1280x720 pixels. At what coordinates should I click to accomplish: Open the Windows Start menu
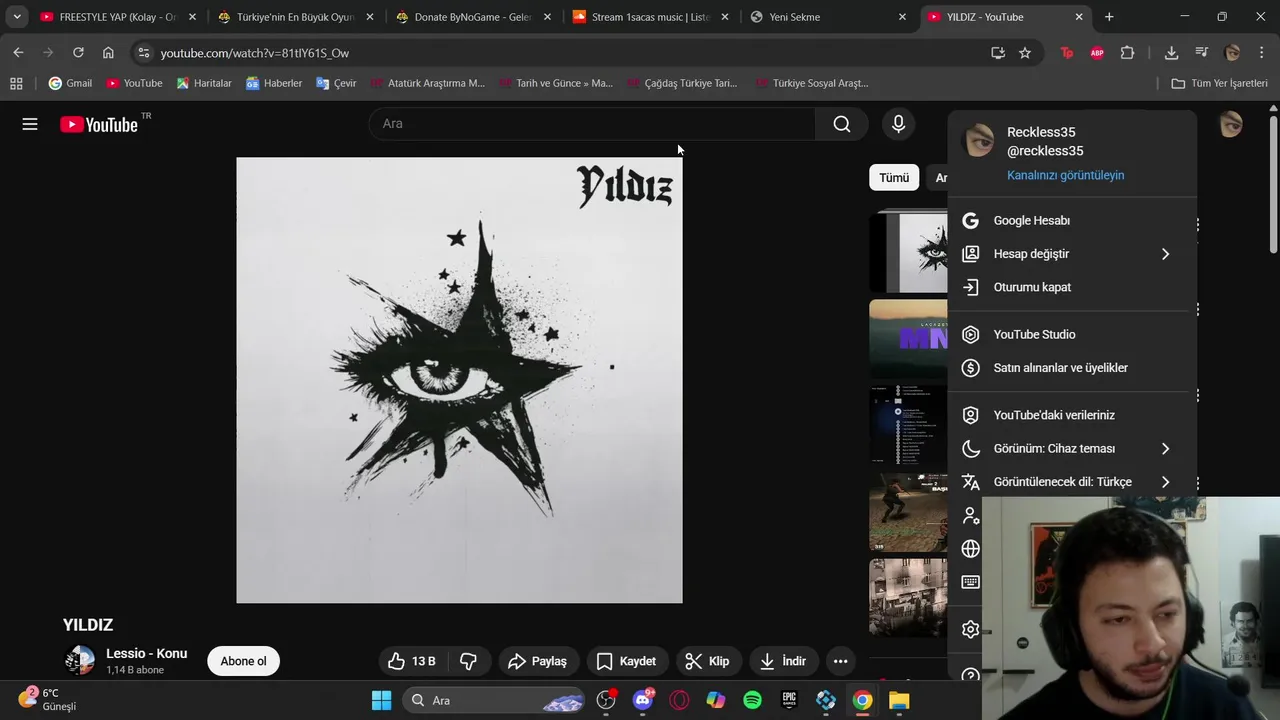point(381,700)
